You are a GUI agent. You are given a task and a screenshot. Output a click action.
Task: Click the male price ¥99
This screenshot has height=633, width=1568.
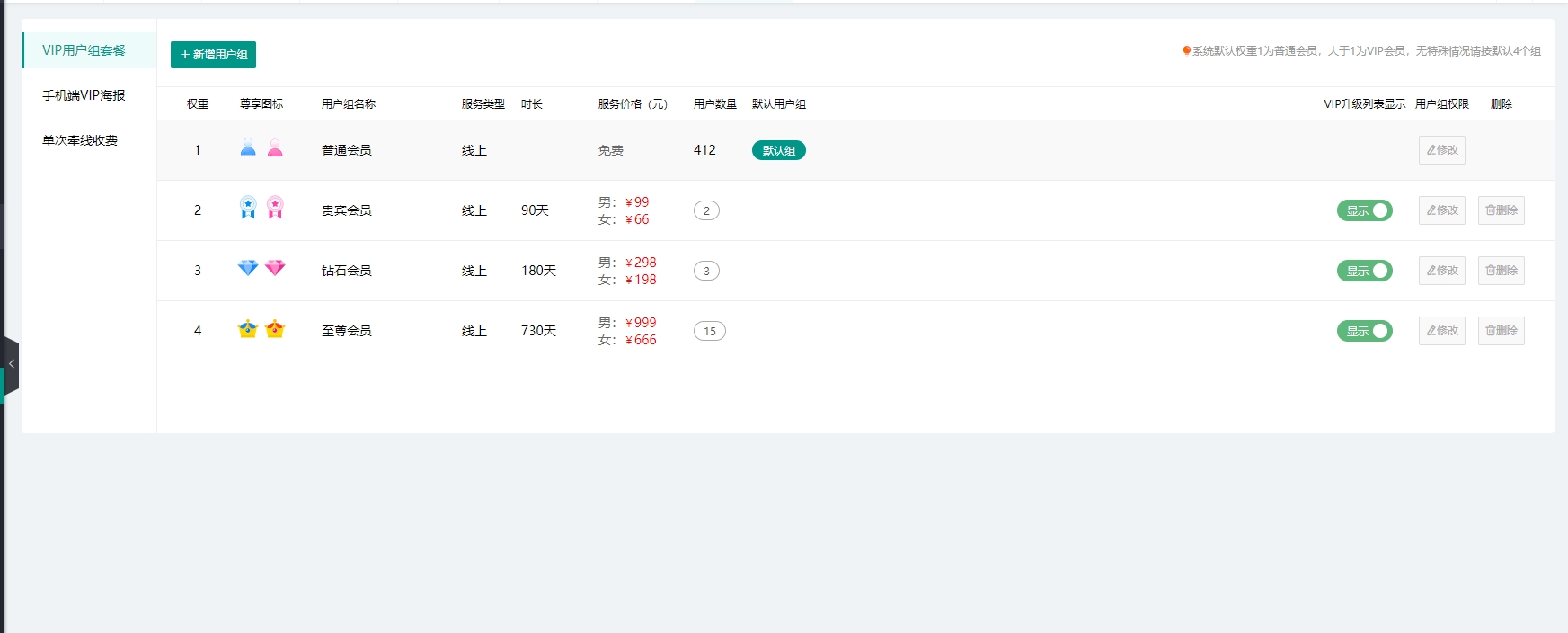[x=637, y=202]
